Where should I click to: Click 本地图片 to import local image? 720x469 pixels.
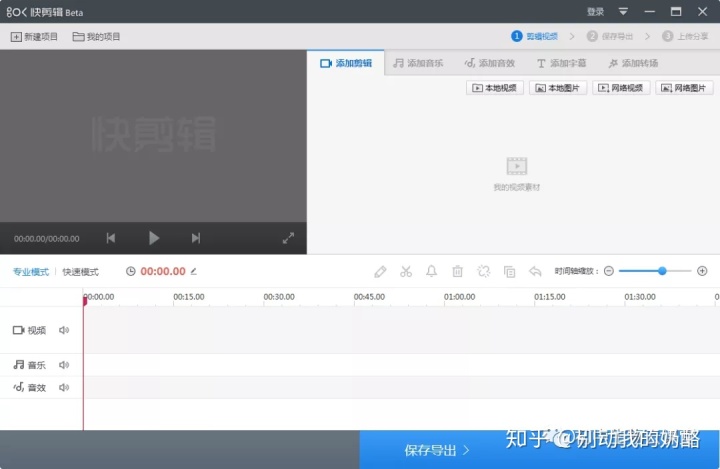[558, 88]
